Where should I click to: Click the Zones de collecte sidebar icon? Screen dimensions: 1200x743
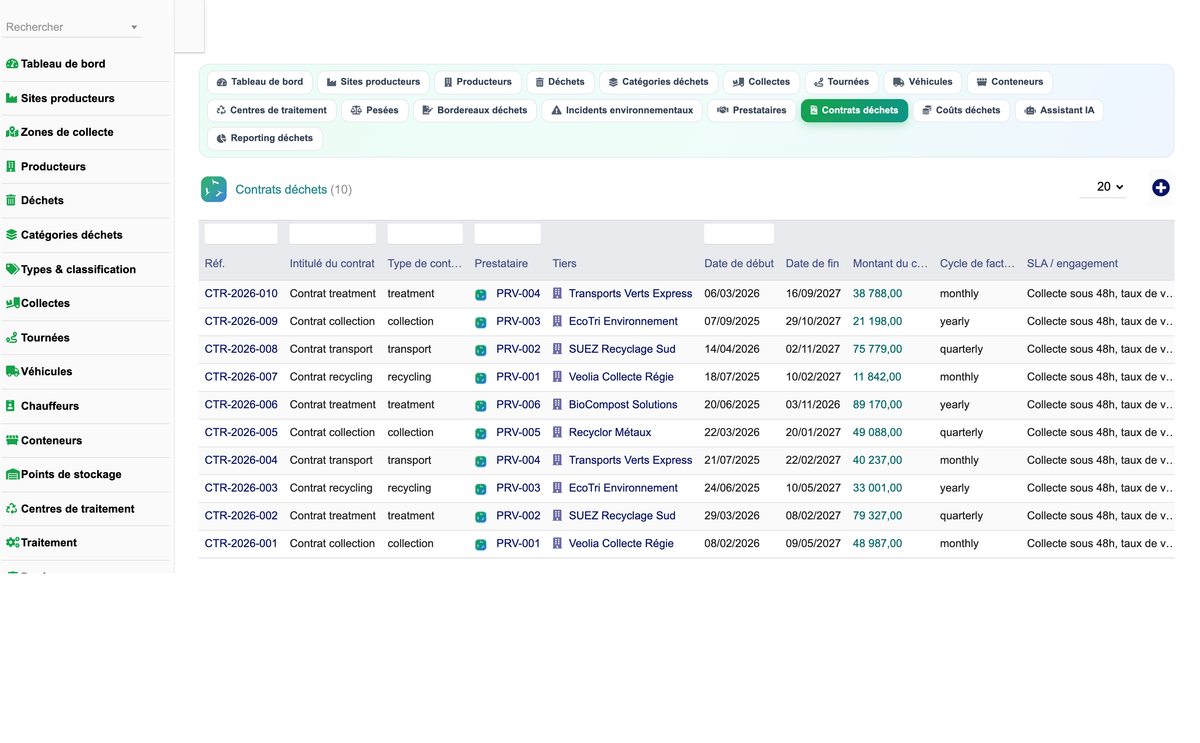pos(12,132)
